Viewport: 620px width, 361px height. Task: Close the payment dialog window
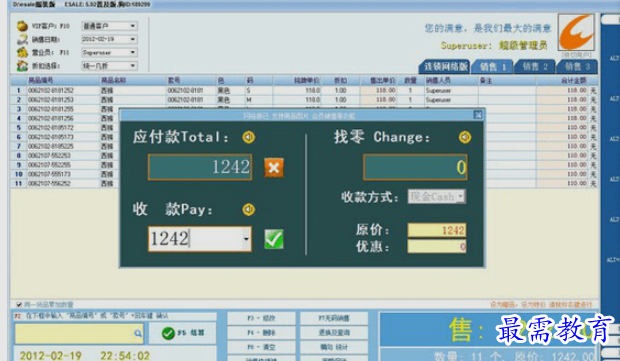click(478, 115)
